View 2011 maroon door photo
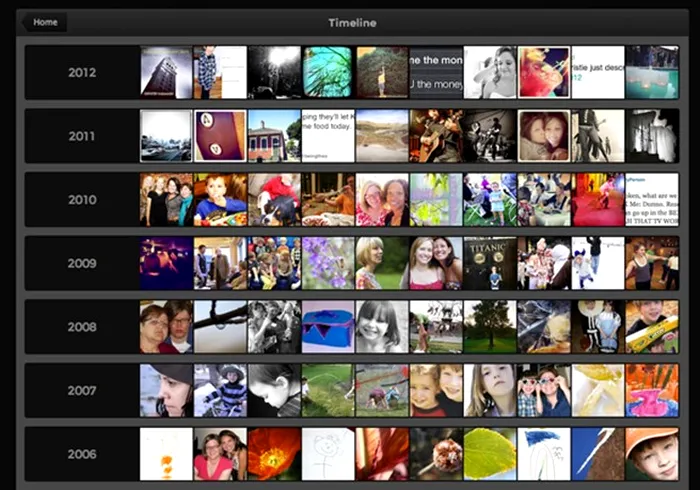This screenshot has width=700, height=490. point(220,136)
